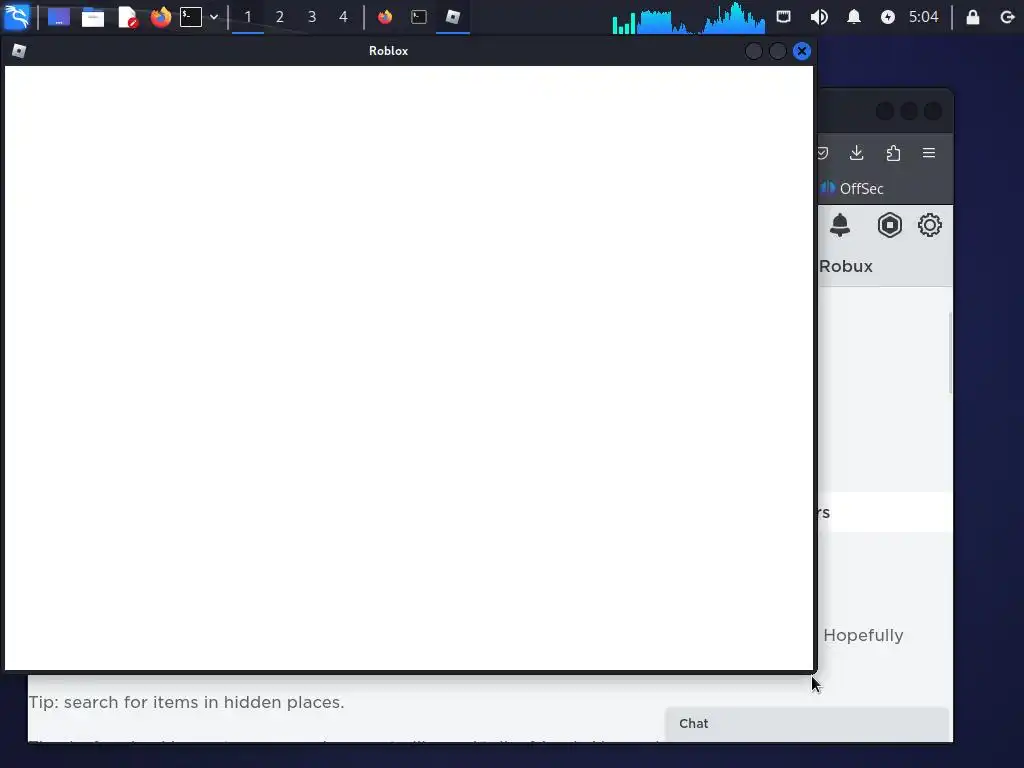Open the OffSec bookmark

click(851, 189)
